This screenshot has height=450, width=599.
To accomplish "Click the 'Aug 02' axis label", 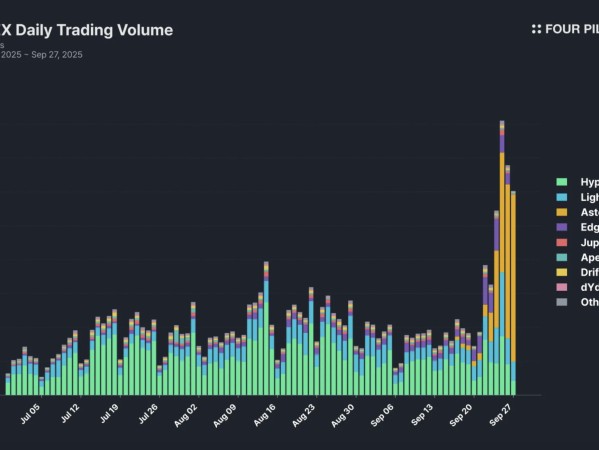I will (x=186, y=415).
